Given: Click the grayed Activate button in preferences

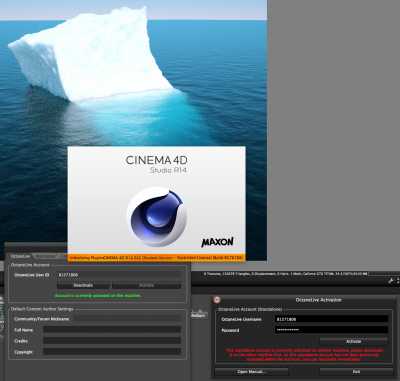Looking at the screenshot, I should [x=146, y=285].
